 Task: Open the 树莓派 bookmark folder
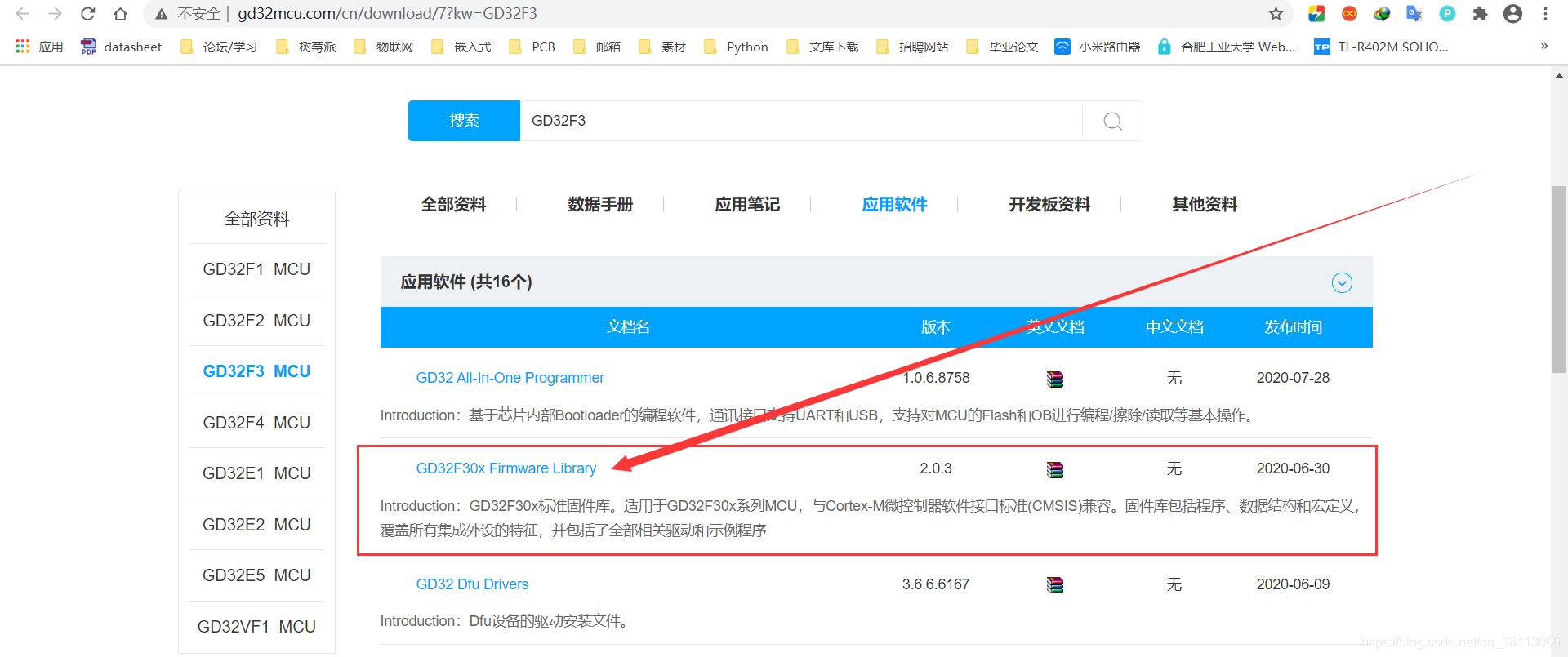click(306, 47)
